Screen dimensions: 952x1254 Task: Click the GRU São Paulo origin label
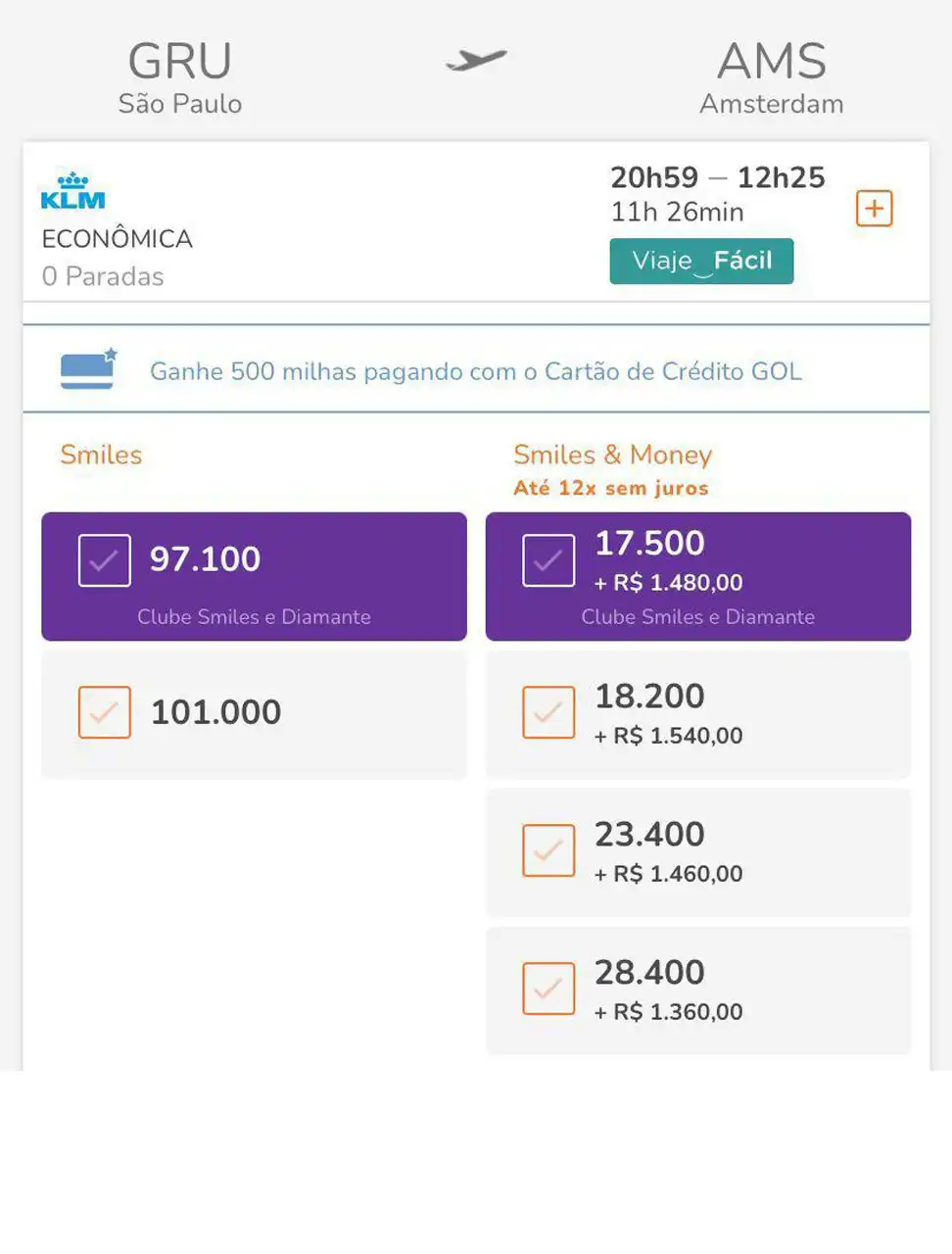180,78
